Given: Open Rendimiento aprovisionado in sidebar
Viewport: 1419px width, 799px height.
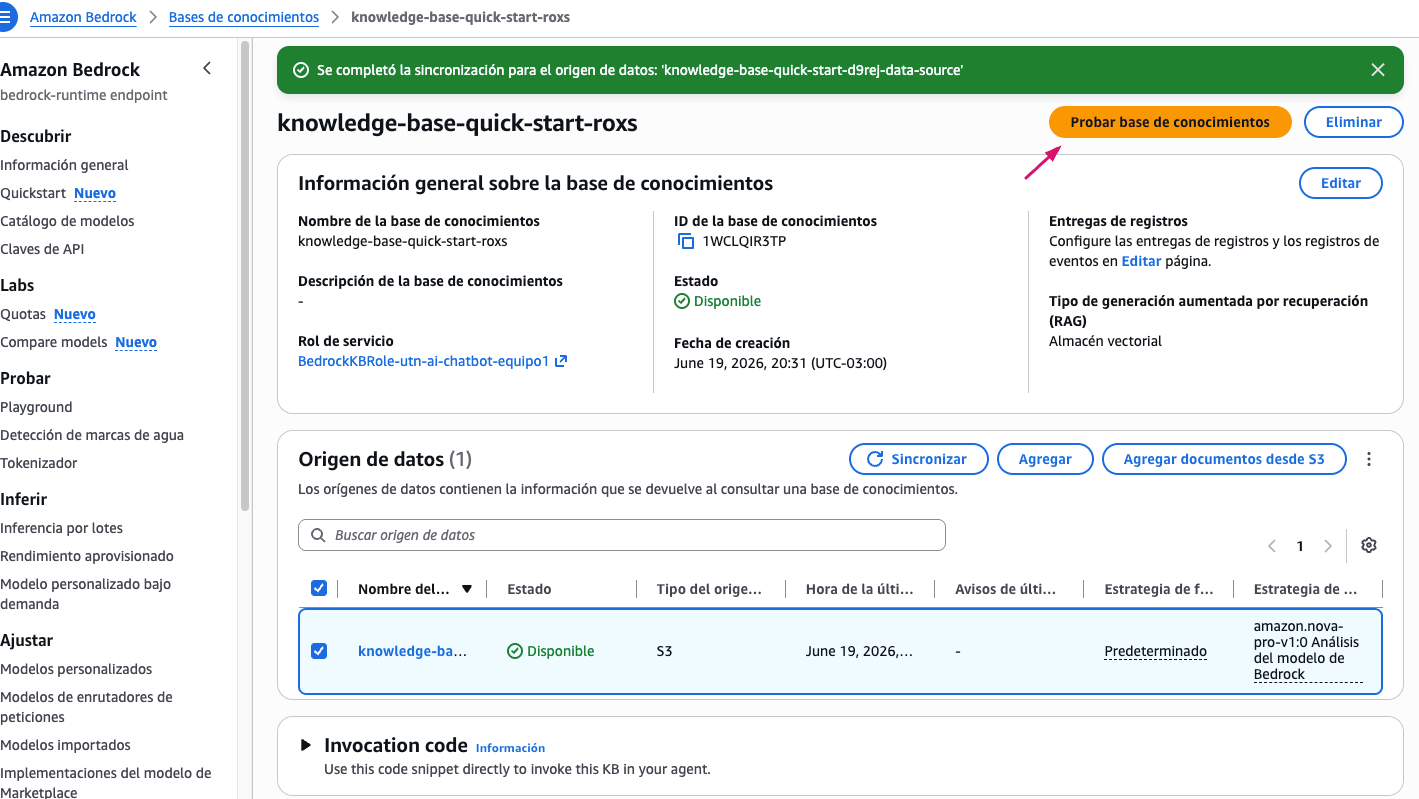Looking at the screenshot, I should click(87, 556).
